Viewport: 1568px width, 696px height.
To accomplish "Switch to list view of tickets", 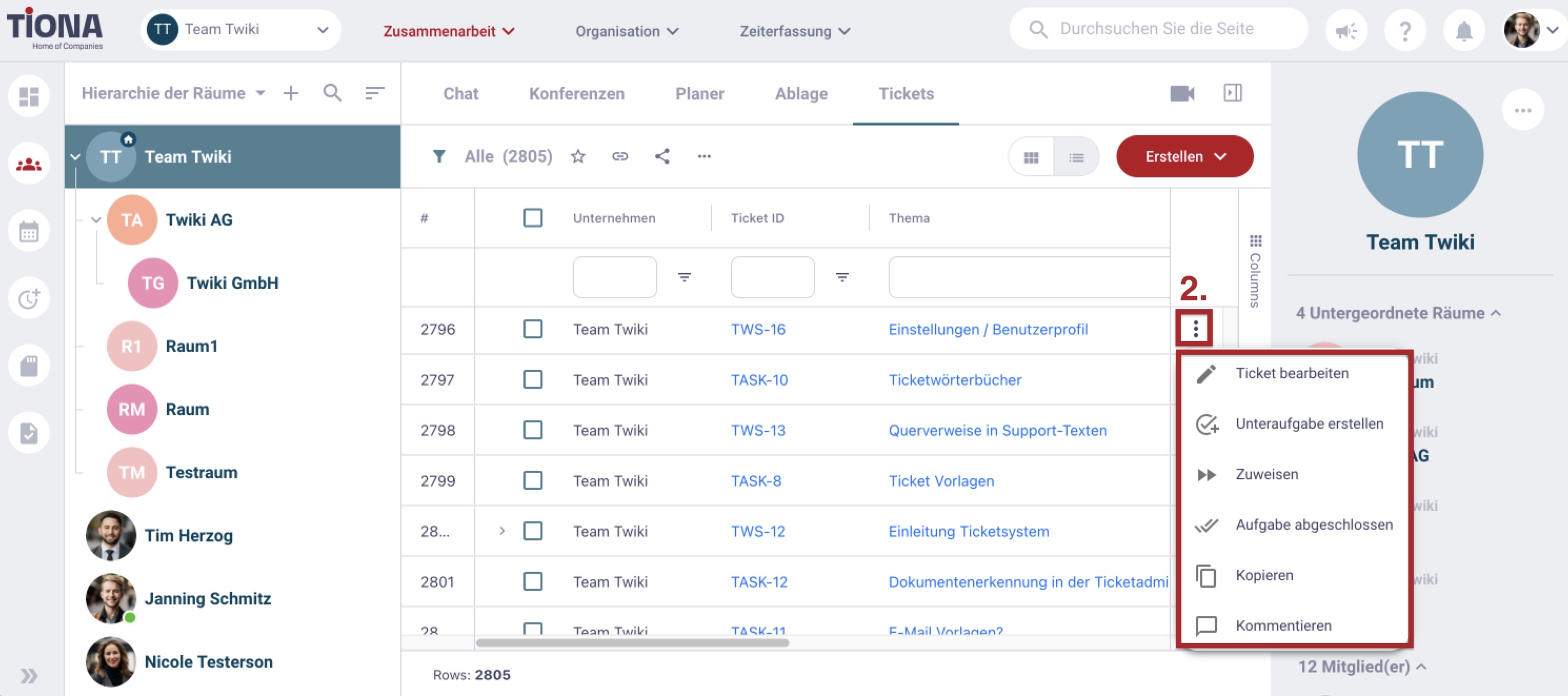I will click(x=1076, y=158).
